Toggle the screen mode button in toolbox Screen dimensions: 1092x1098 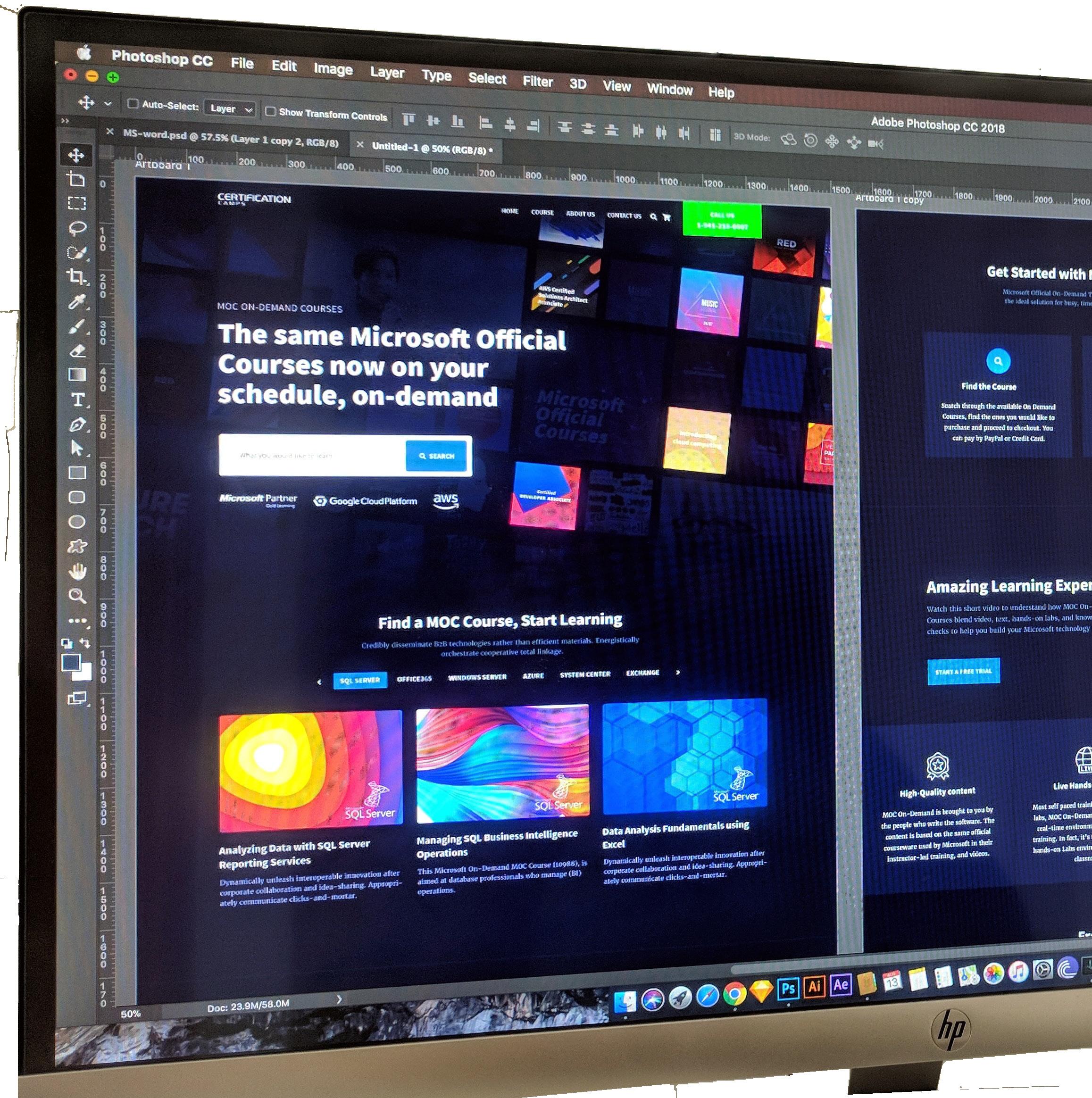click(77, 699)
